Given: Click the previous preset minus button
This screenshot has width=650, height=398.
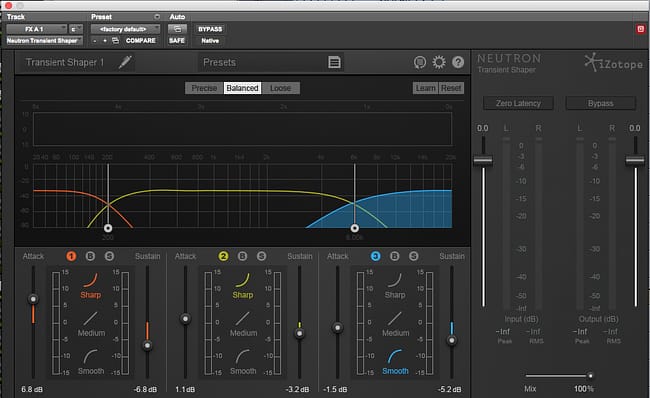Looking at the screenshot, I should pyautogui.click(x=95, y=41).
